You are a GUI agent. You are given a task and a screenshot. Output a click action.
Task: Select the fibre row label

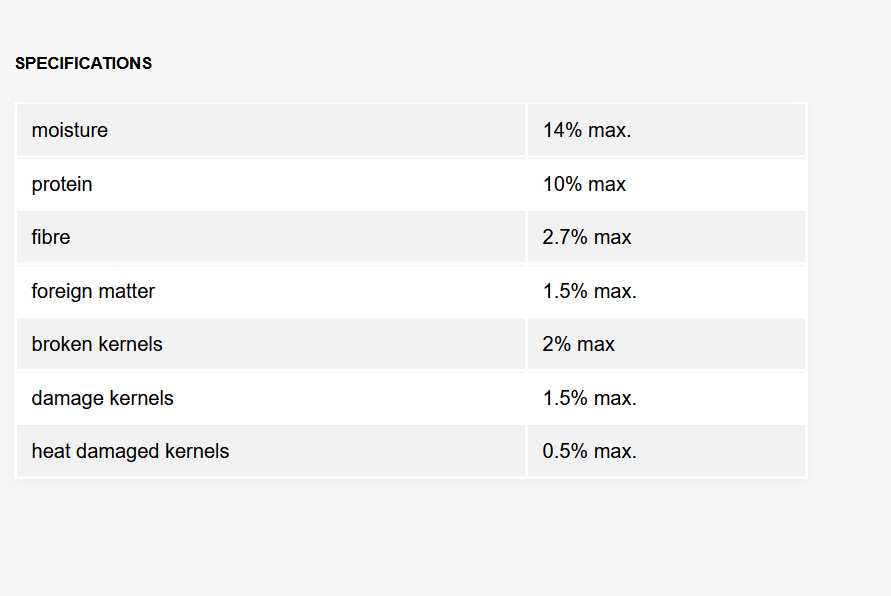point(51,237)
